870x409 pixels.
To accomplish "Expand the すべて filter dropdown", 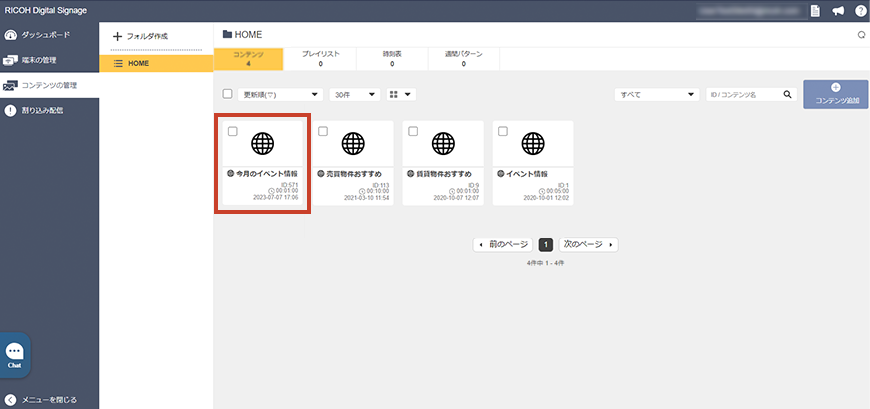I will click(x=656, y=94).
